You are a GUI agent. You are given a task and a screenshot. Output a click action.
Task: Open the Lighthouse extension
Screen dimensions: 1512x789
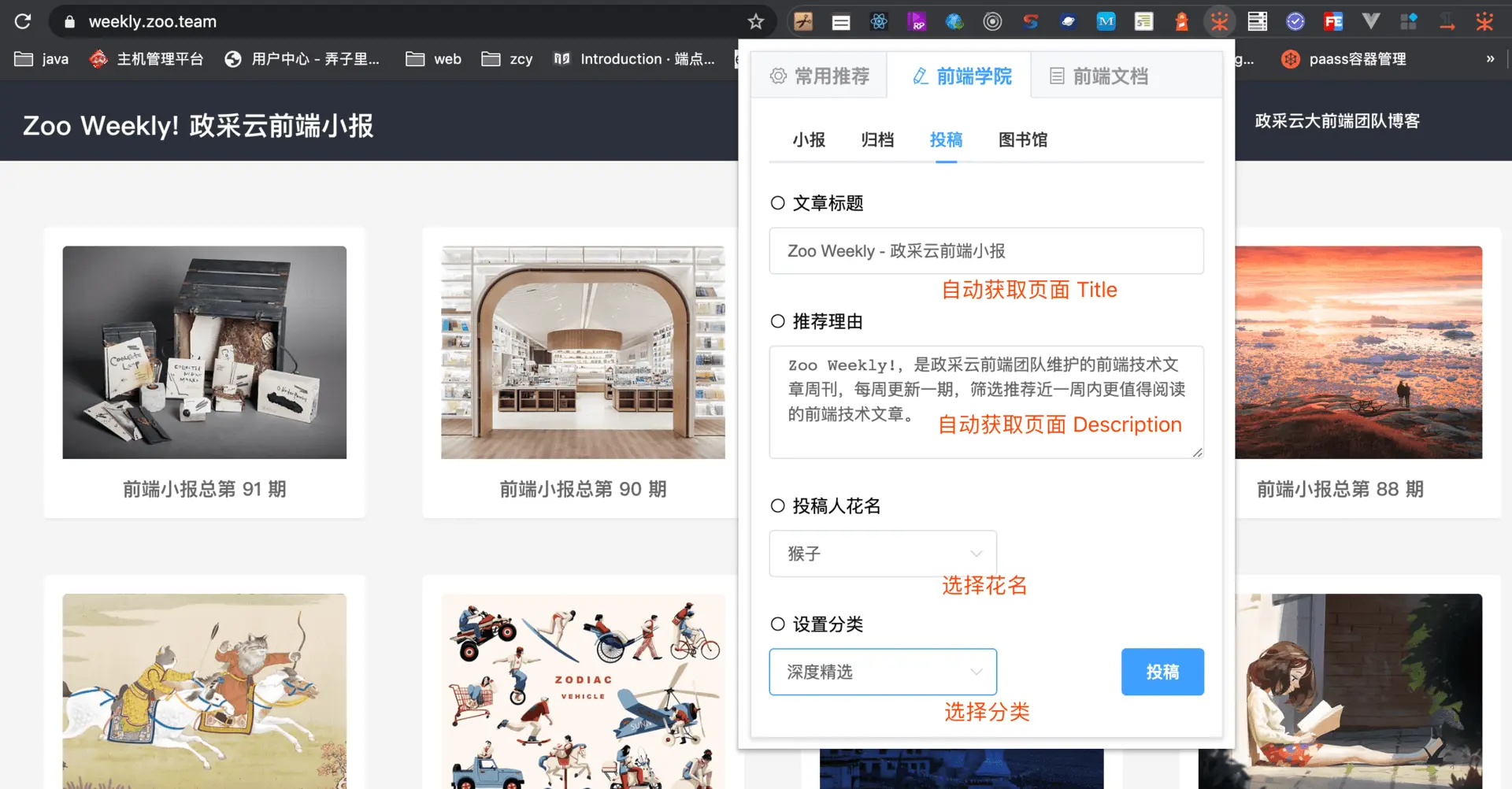[x=1181, y=21]
